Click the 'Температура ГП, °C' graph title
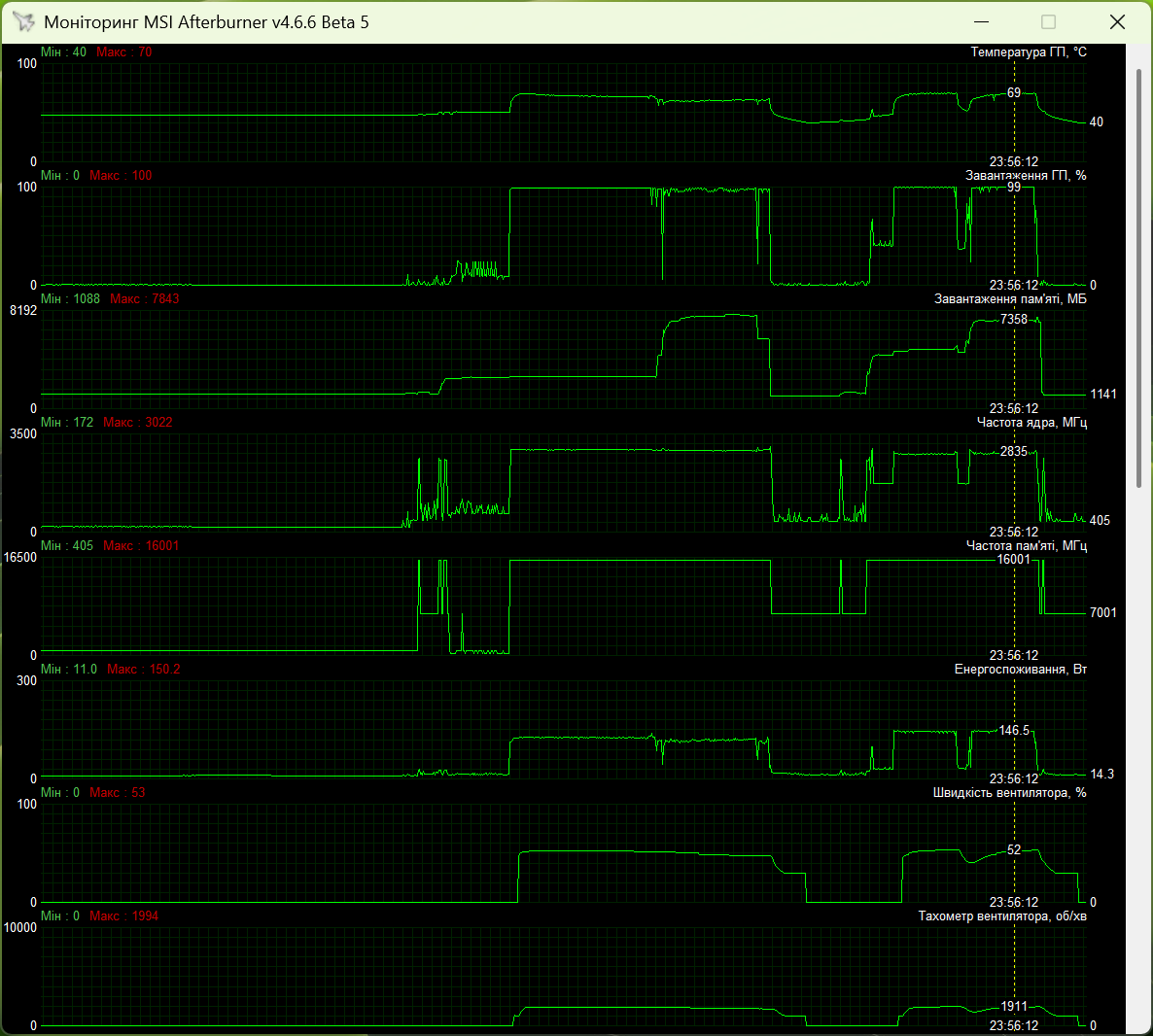 click(x=1028, y=52)
